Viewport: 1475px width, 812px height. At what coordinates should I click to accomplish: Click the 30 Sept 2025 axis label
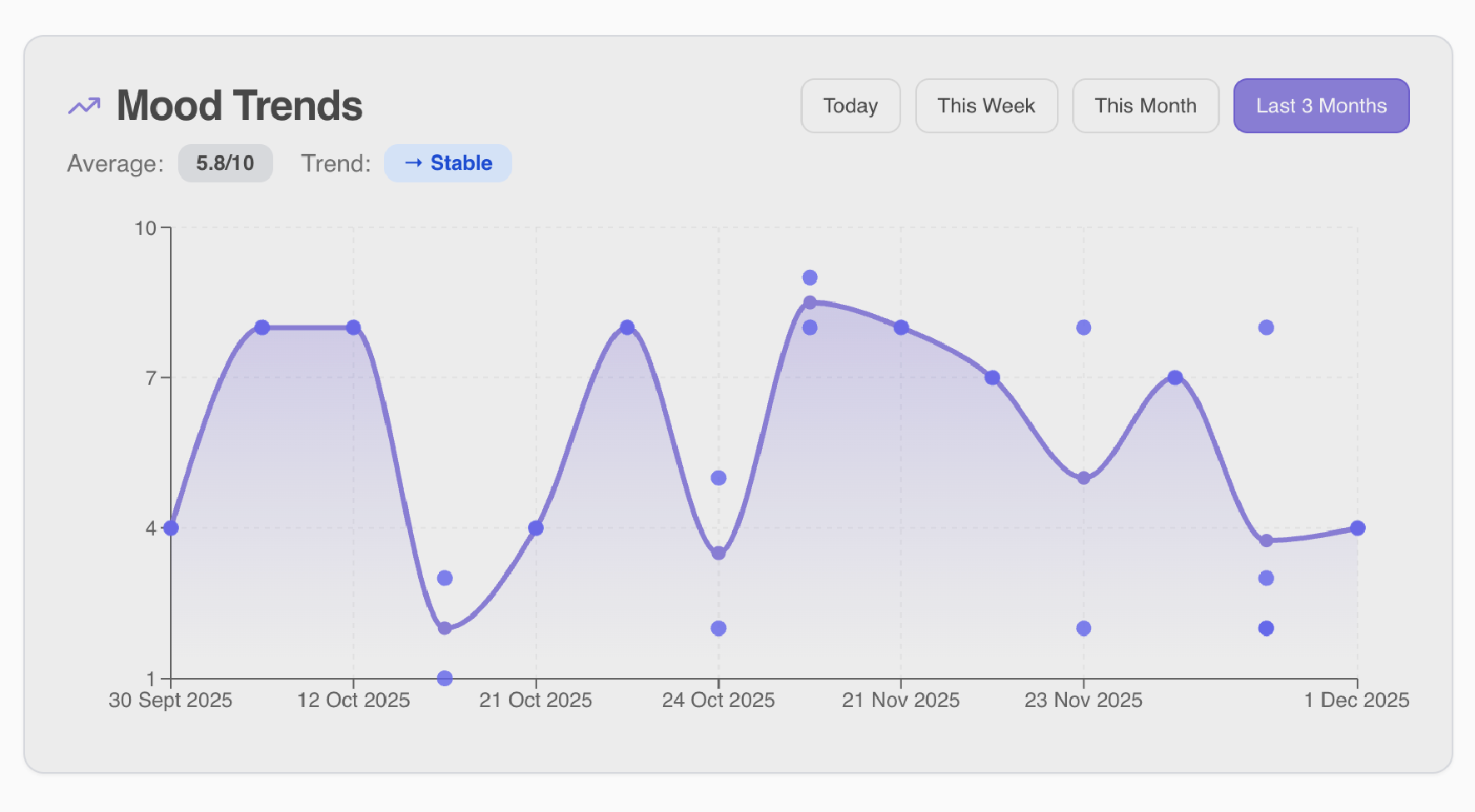[171, 700]
